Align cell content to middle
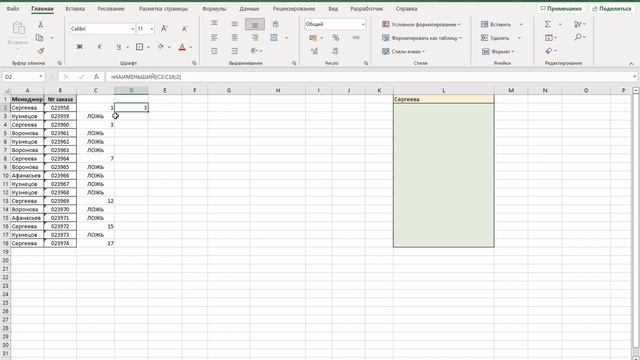Screen dimensions: 640x360 235,24
